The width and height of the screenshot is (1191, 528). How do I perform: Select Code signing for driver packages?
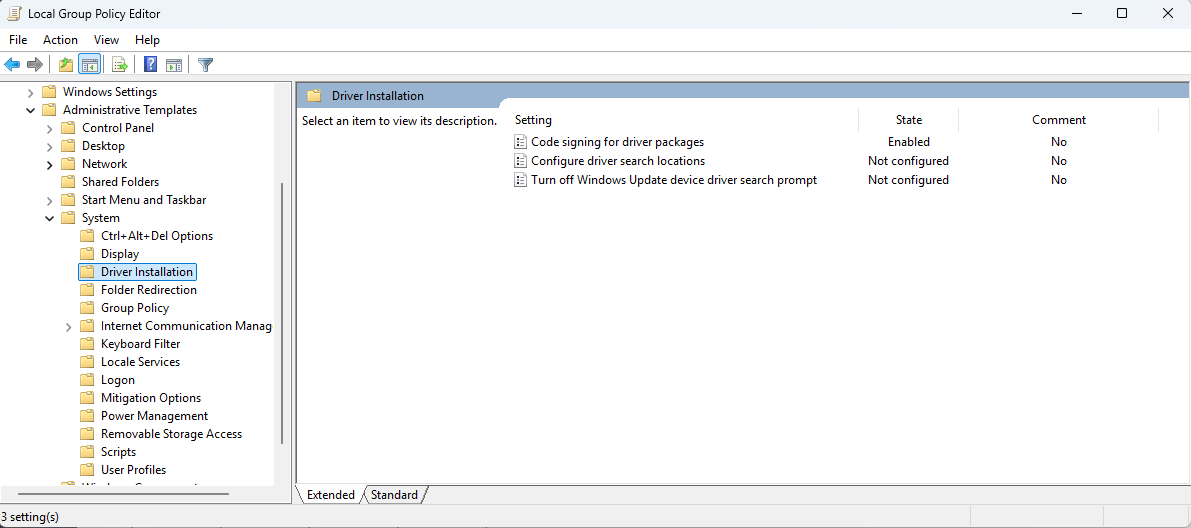click(x=618, y=142)
